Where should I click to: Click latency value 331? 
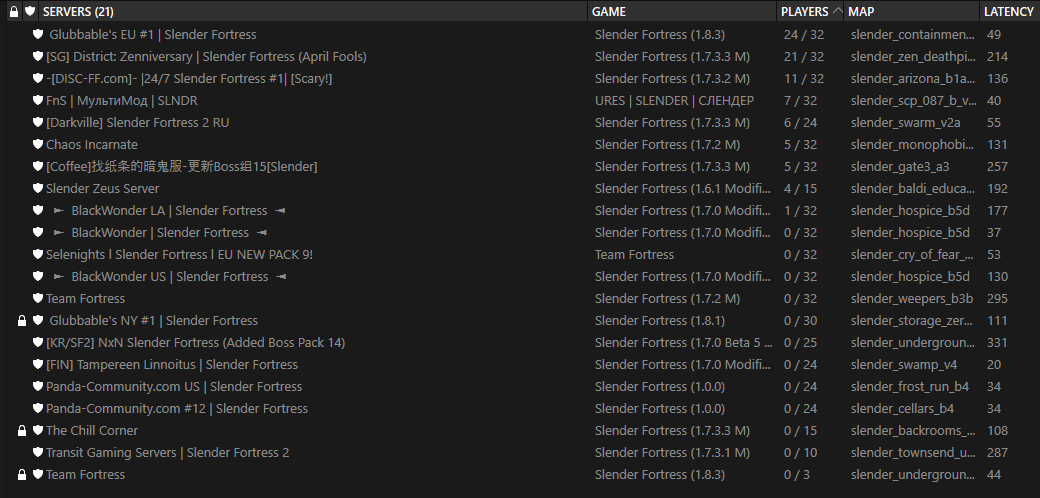click(x=997, y=342)
